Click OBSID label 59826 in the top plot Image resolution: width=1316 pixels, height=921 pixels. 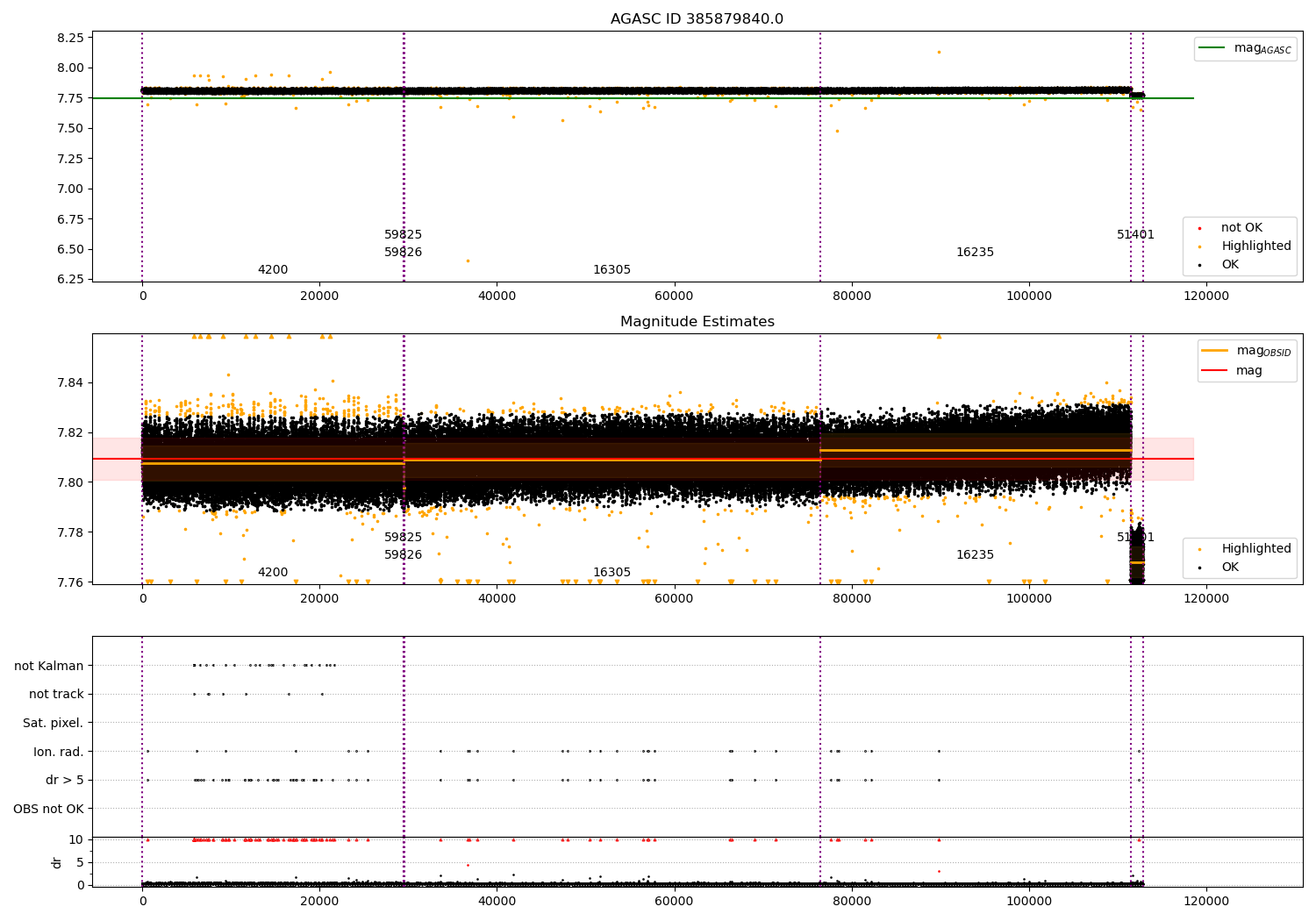(x=404, y=253)
